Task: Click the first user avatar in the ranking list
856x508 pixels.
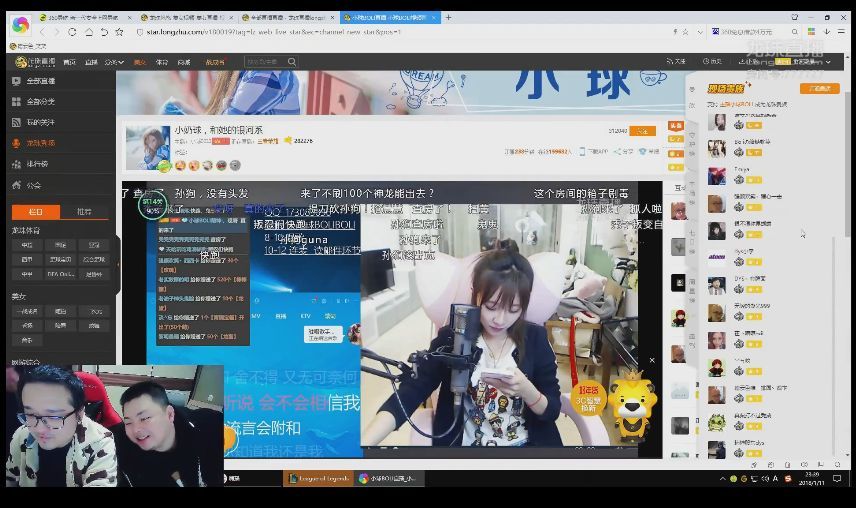Action: pos(717,122)
